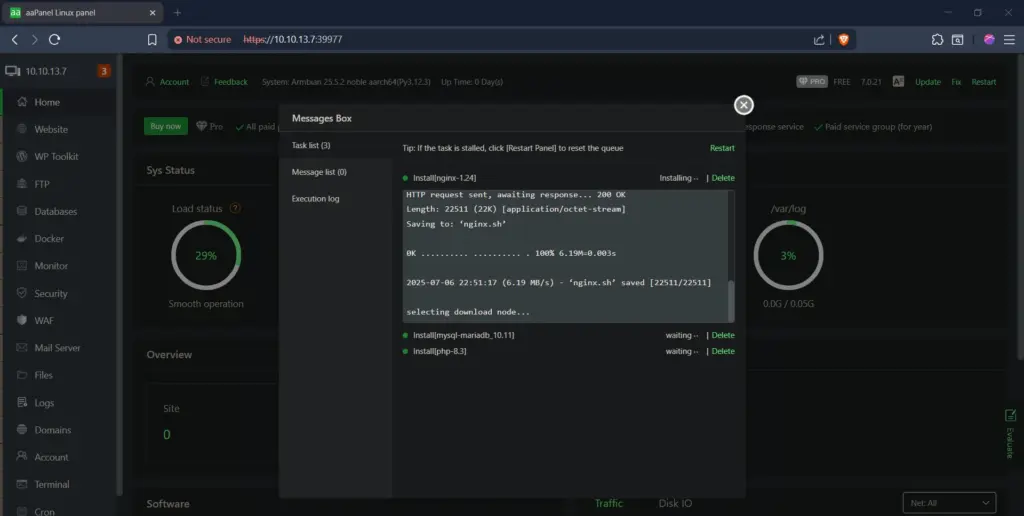Screen dimensions: 1024x516
Task: Click the Site count 0 value
Action: pos(167,435)
